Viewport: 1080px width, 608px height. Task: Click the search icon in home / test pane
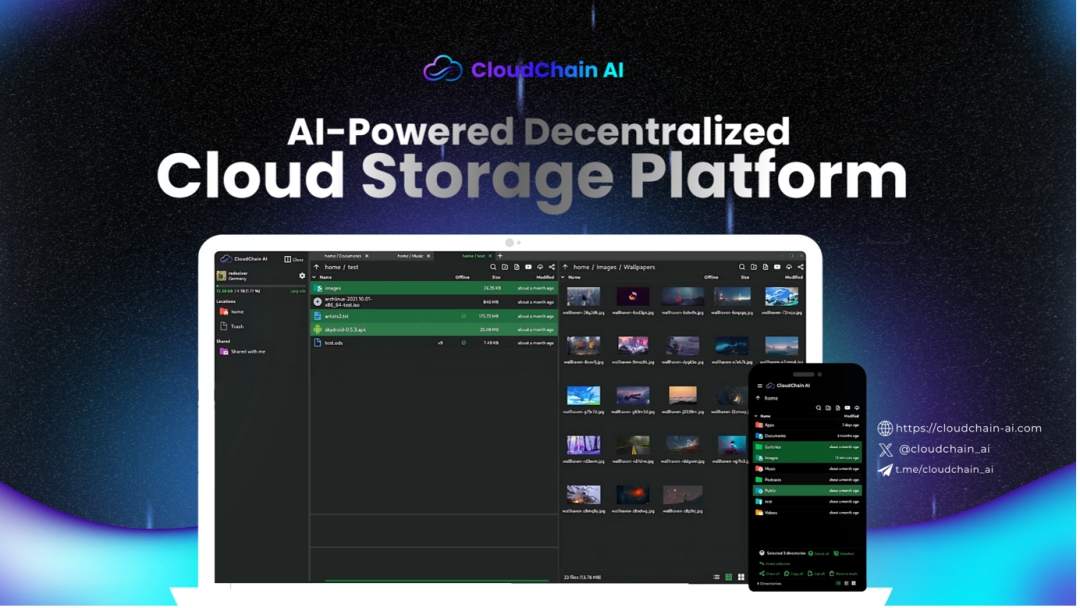pyautogui.click(x=493, y=267)
